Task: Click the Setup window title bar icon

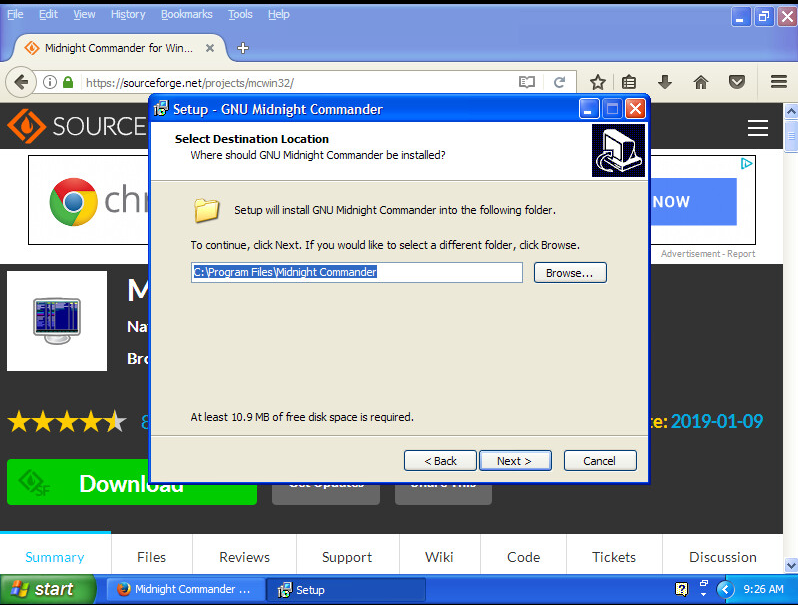Action: tap(161, 108)
